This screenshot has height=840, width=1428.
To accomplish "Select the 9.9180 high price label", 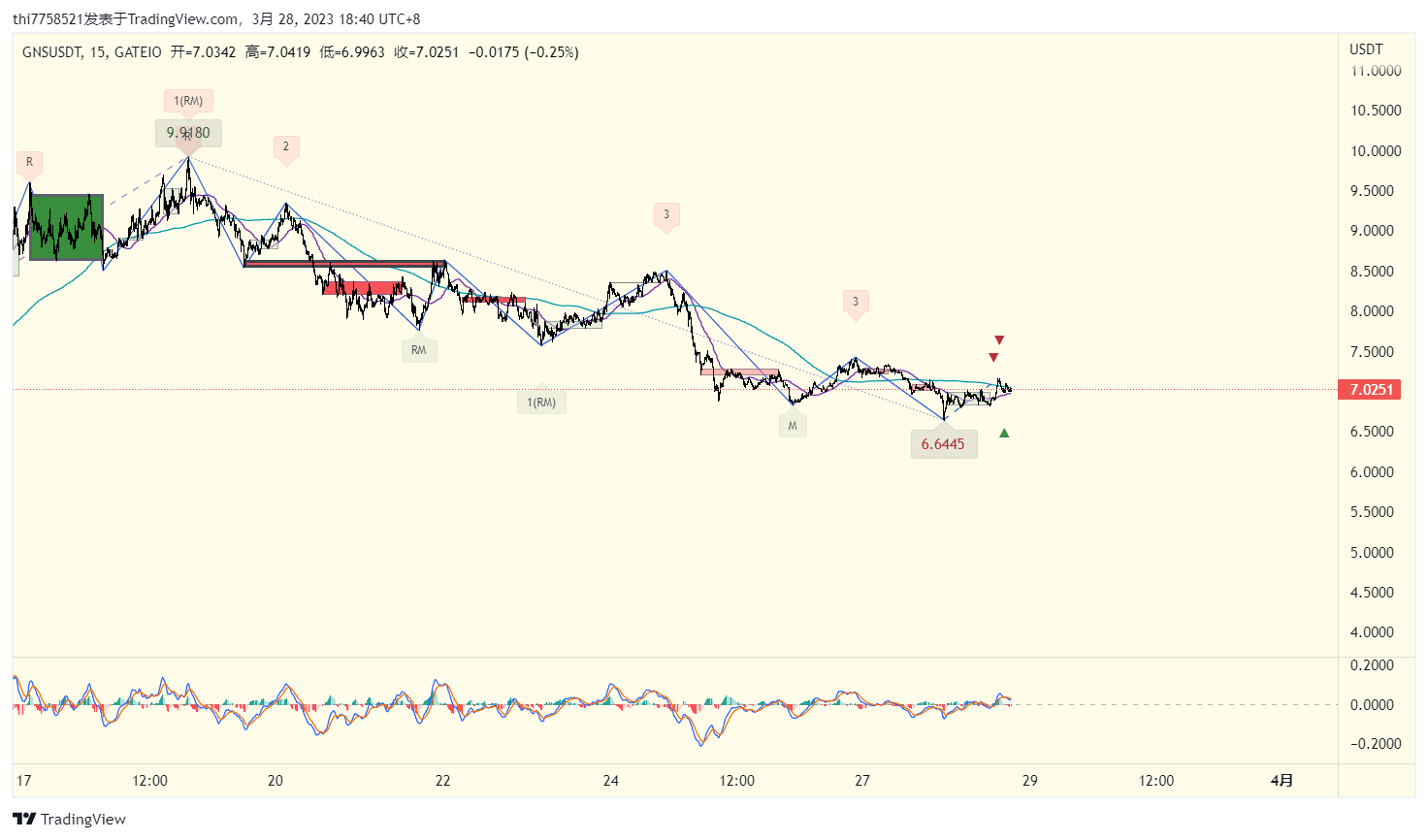I will click(x=188, y=133).
